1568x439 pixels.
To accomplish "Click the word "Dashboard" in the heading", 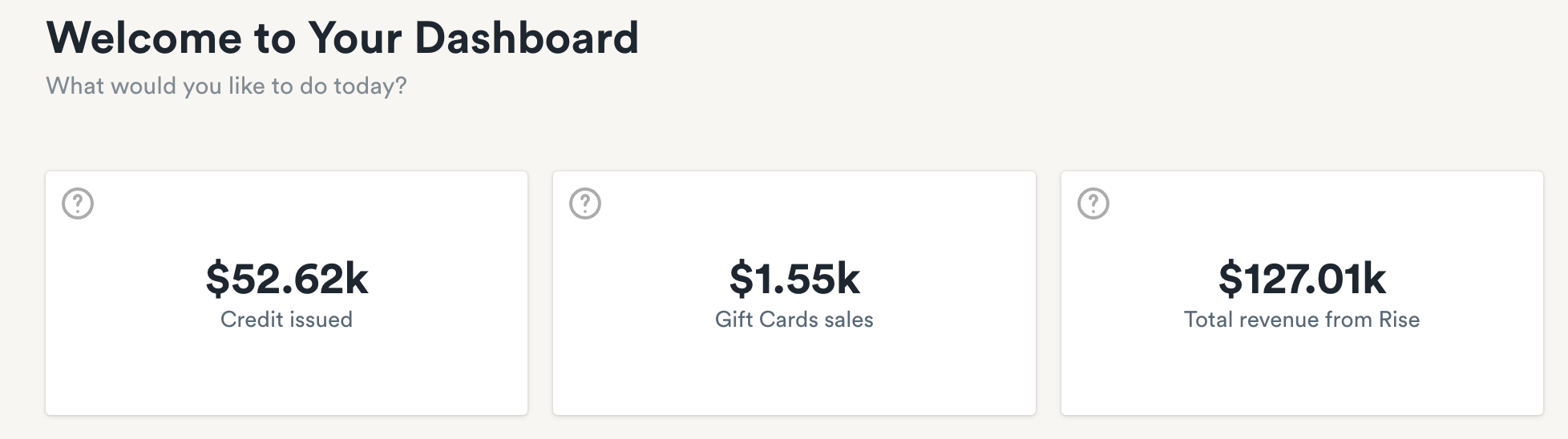I will click(x=527, y=38).
